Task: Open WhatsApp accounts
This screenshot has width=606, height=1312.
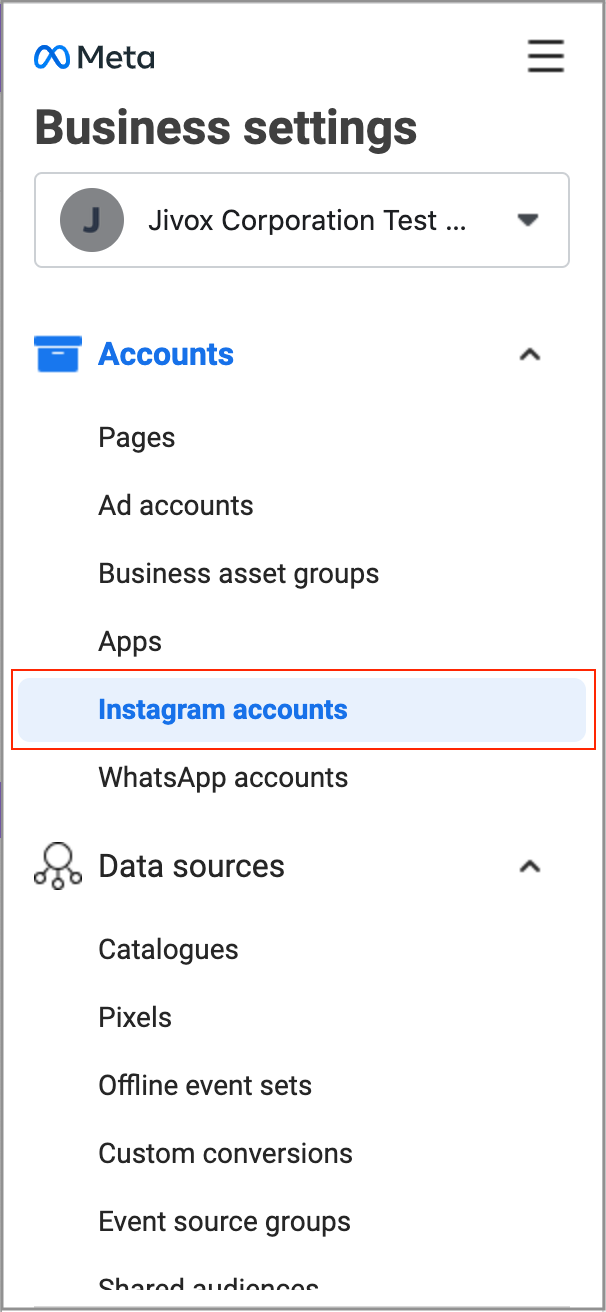Action: click(223, 778)
